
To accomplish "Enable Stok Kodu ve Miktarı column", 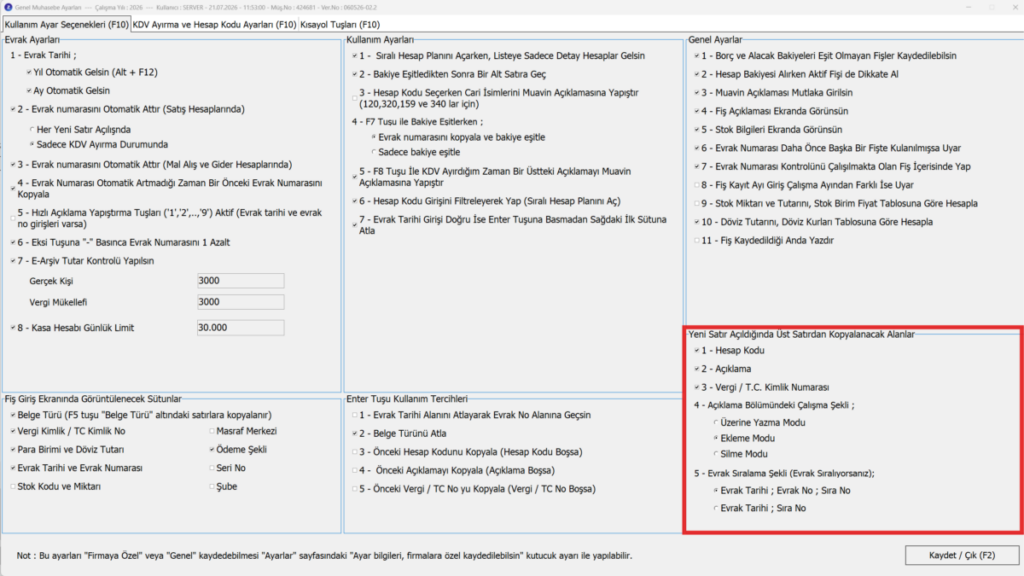I will click(13, 487).
